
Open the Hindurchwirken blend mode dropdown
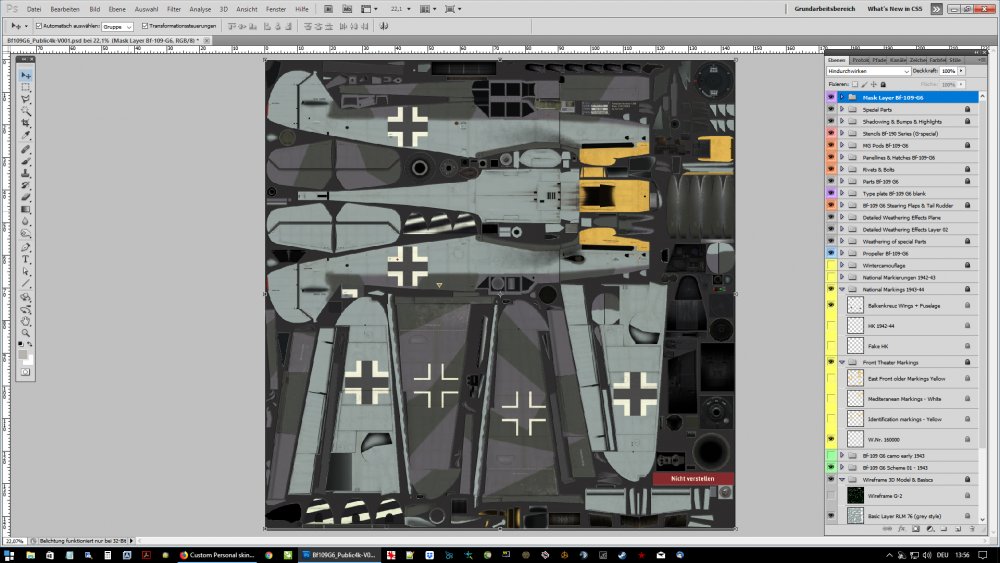click(868, 71)
